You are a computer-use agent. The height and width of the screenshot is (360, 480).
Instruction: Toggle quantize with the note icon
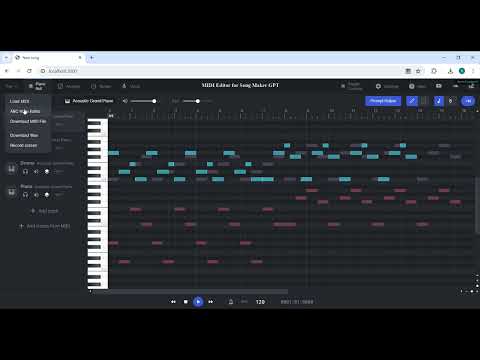click(x=438, y=101)
